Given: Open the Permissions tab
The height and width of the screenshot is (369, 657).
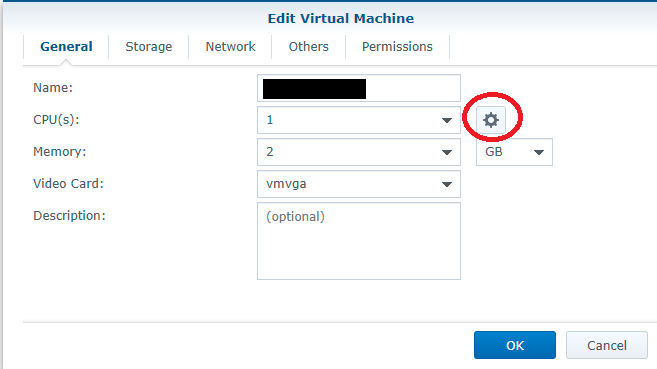Looking at the screenshot, I should (397, 46).
